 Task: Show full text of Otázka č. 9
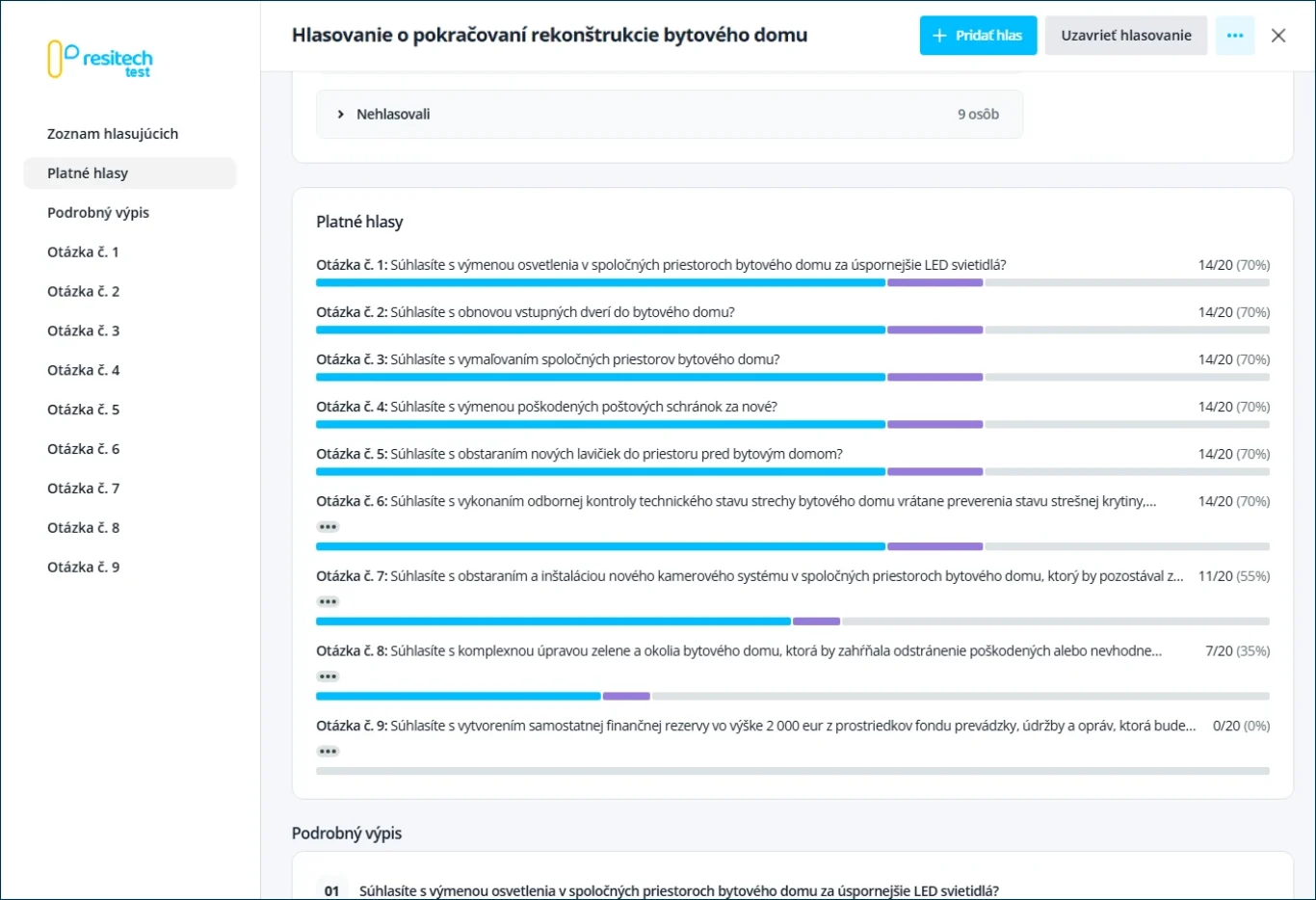329,752
